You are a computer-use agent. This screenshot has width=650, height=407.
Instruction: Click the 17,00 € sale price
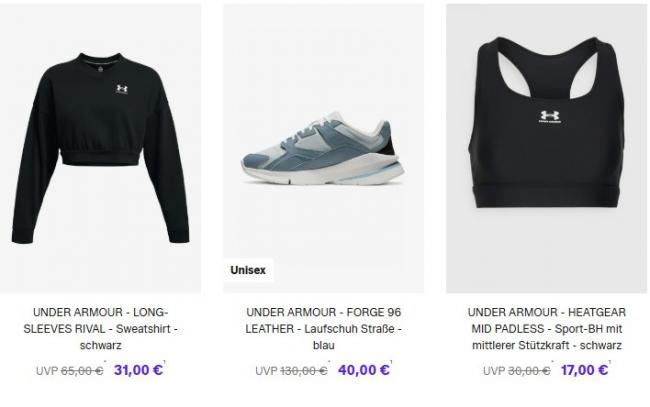point(584,370)
